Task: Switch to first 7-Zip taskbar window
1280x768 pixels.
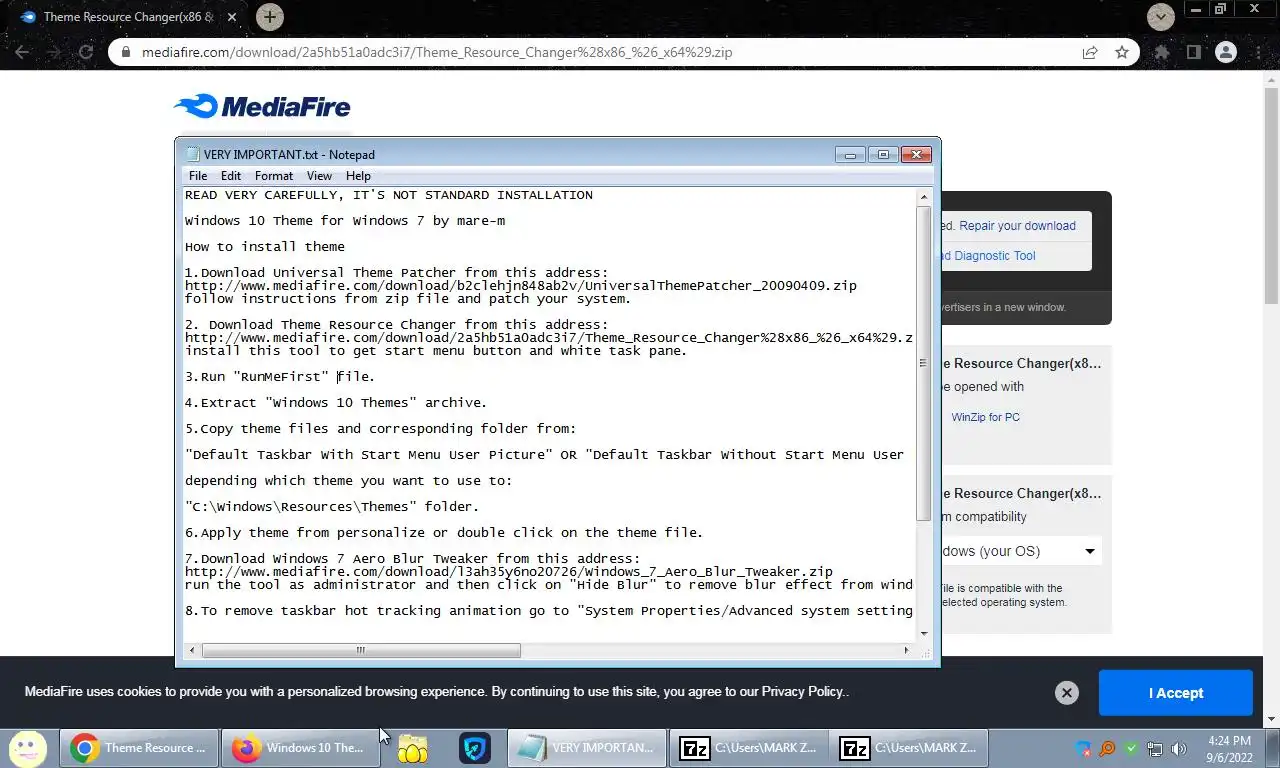Action: [x=748, y=748]
